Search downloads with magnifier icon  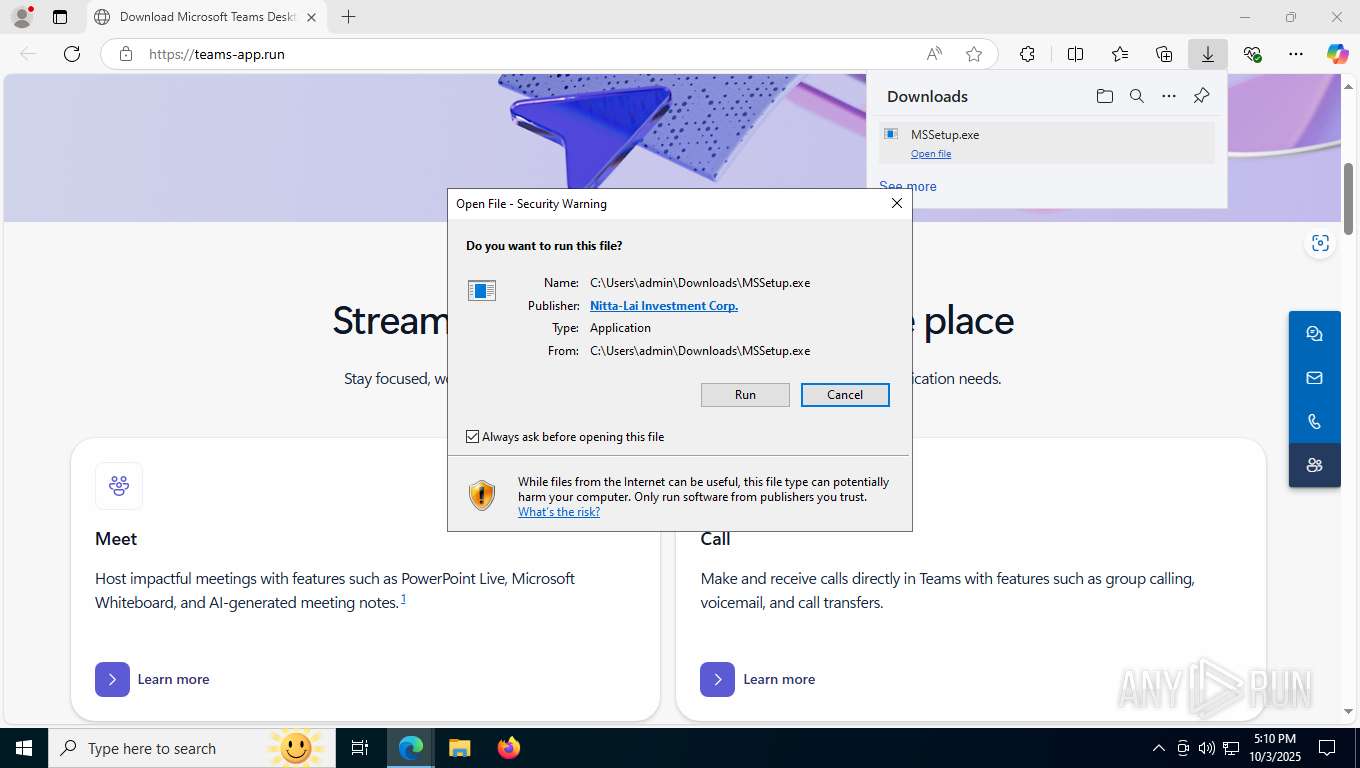pos(1137,96)
